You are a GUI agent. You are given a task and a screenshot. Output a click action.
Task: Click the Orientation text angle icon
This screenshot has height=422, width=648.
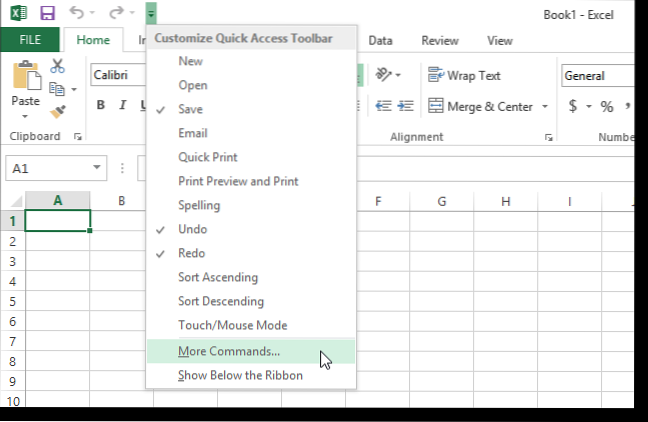click(x=383, y=75)
